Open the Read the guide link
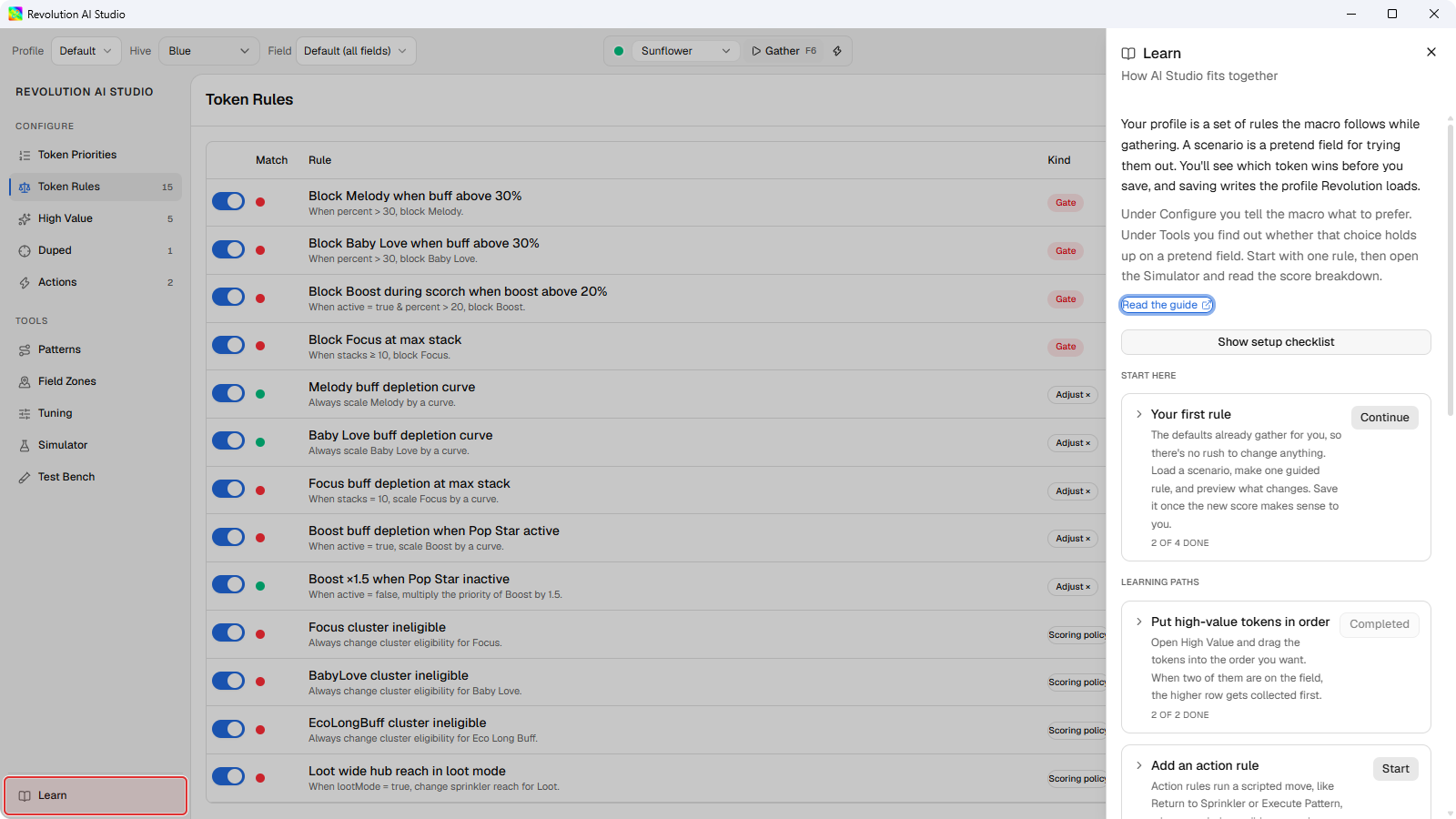This screenshot has width=1456, height=819. tap(1167, 305)
